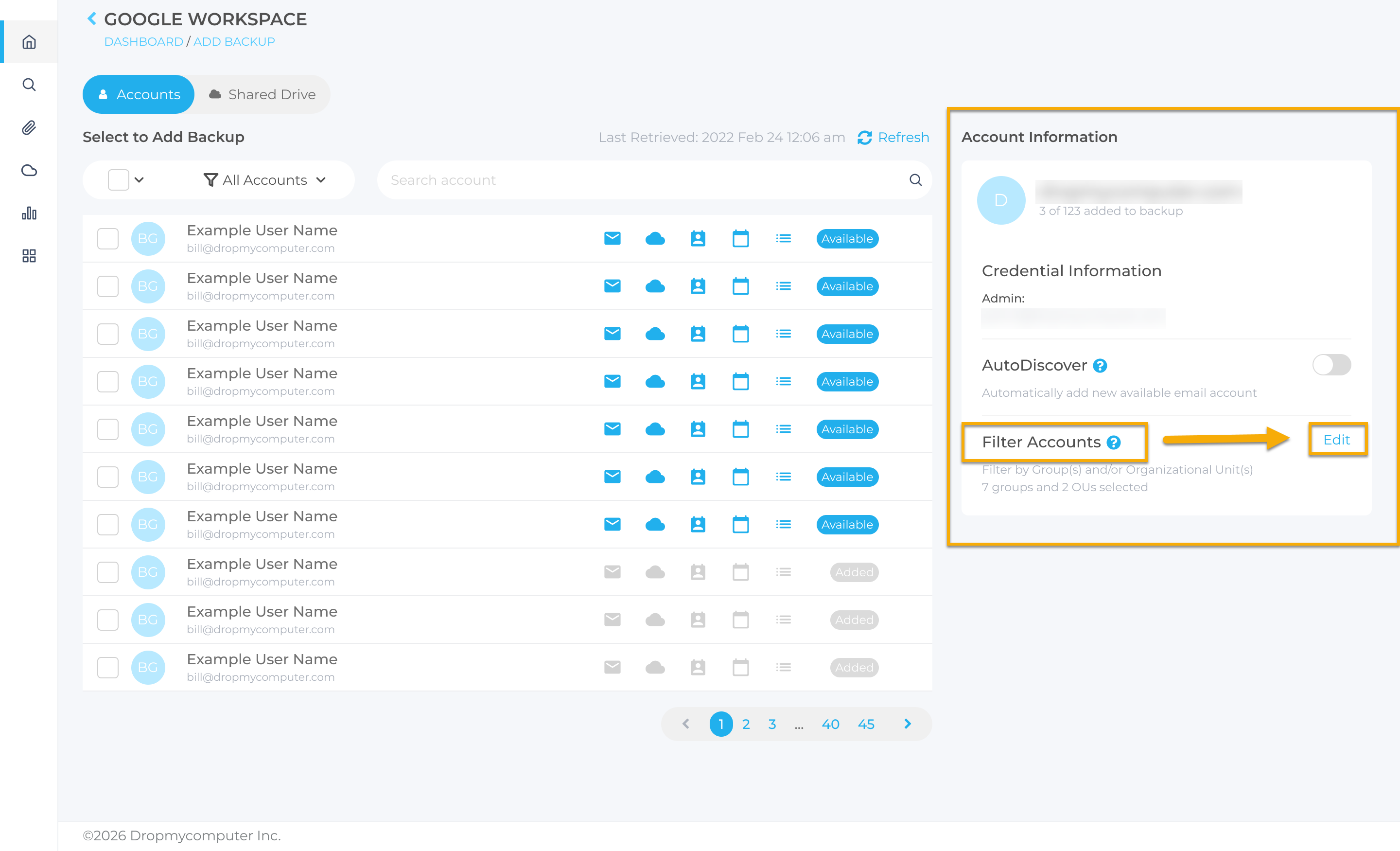Go to the next page with the right pagination arrow
Screen dimensions: 1400x851
click(x=908, y=724)
